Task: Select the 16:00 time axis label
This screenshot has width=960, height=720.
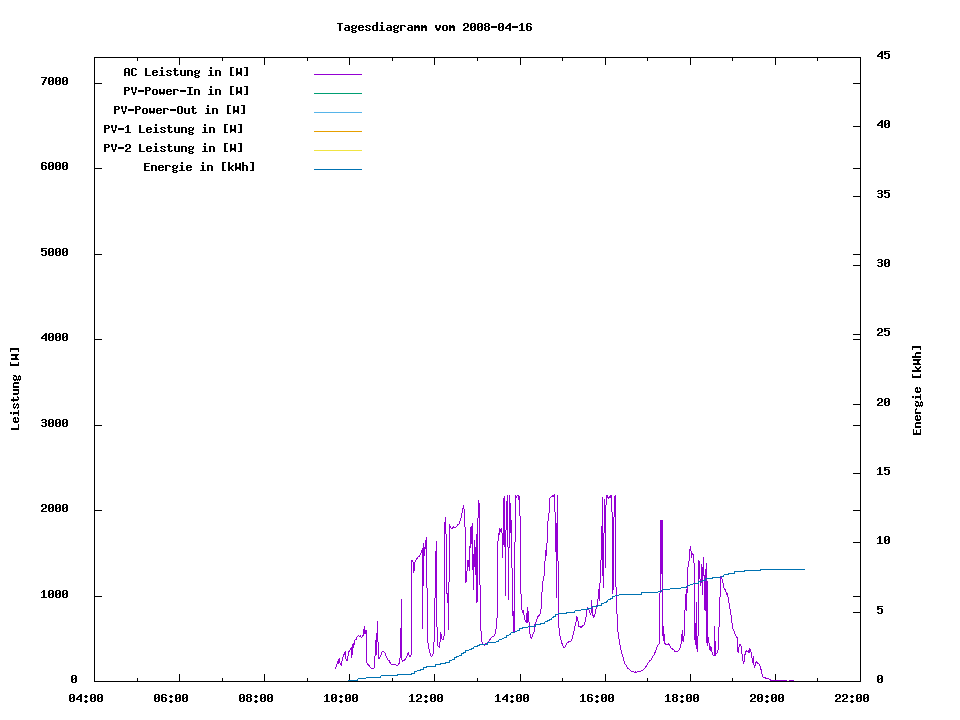Action: [x=597, y=698]
